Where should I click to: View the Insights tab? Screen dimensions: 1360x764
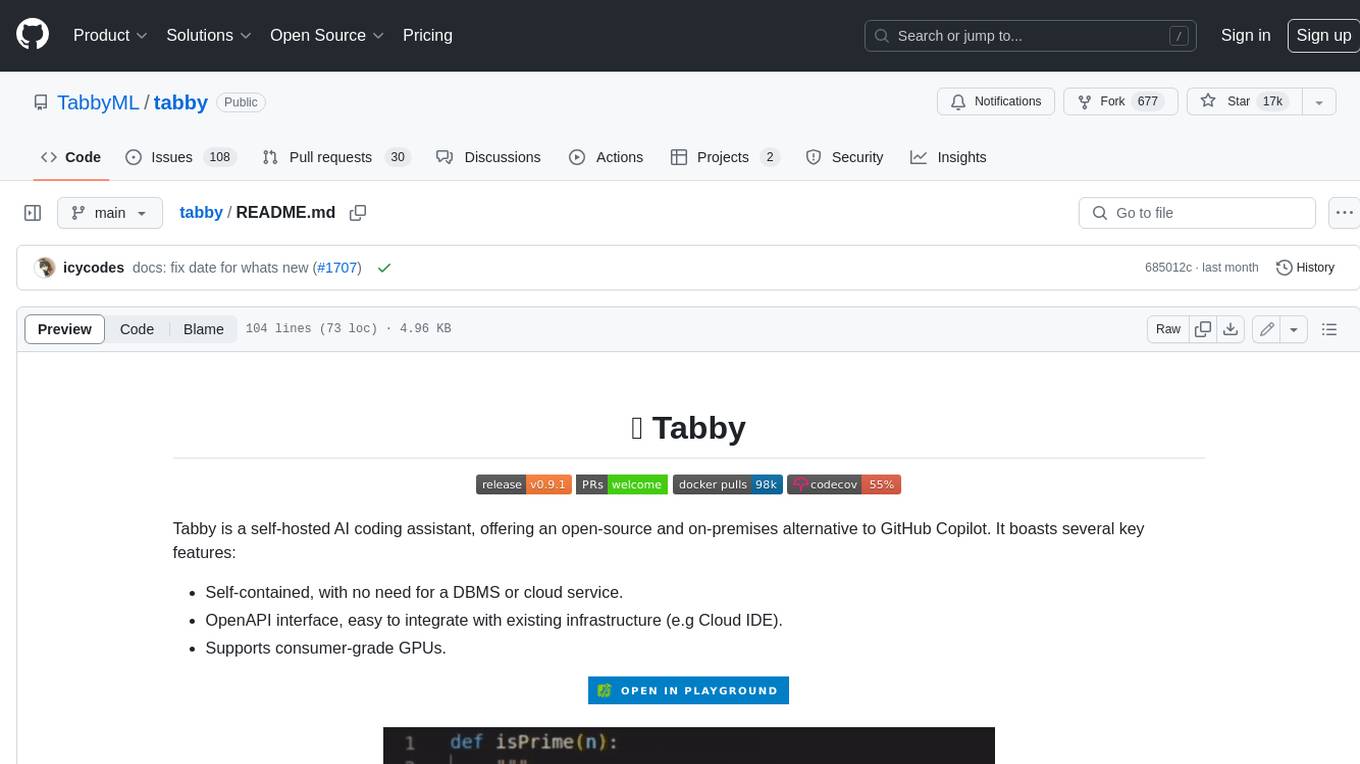click(x=948, y=157)
